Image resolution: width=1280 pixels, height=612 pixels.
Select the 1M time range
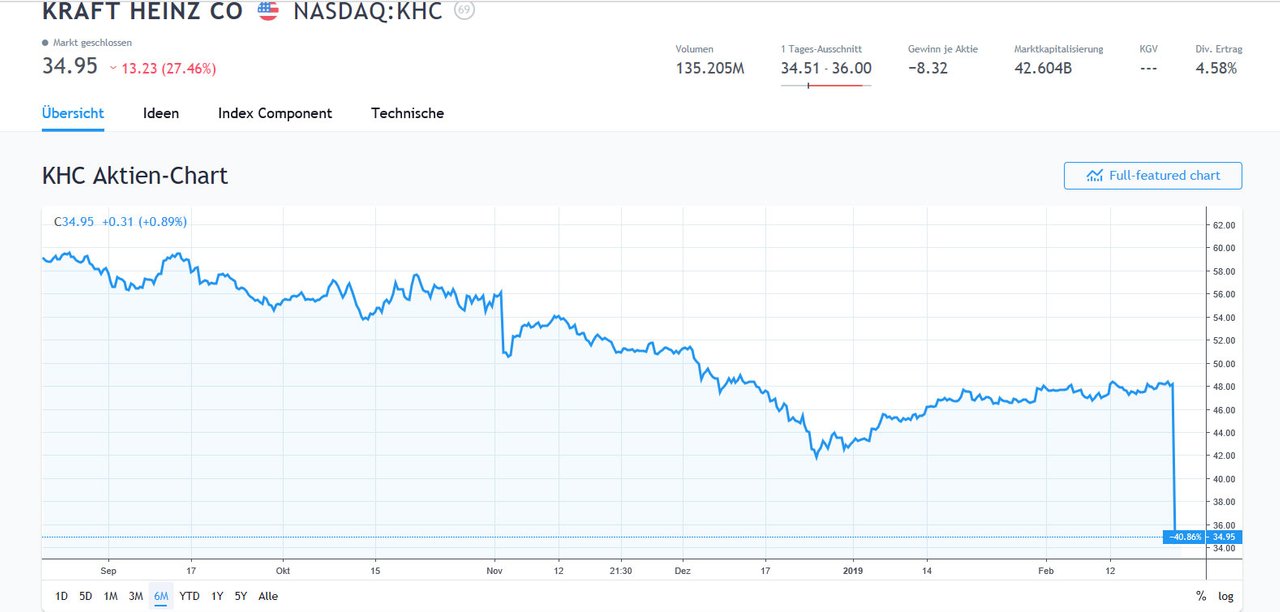[111, 596]
